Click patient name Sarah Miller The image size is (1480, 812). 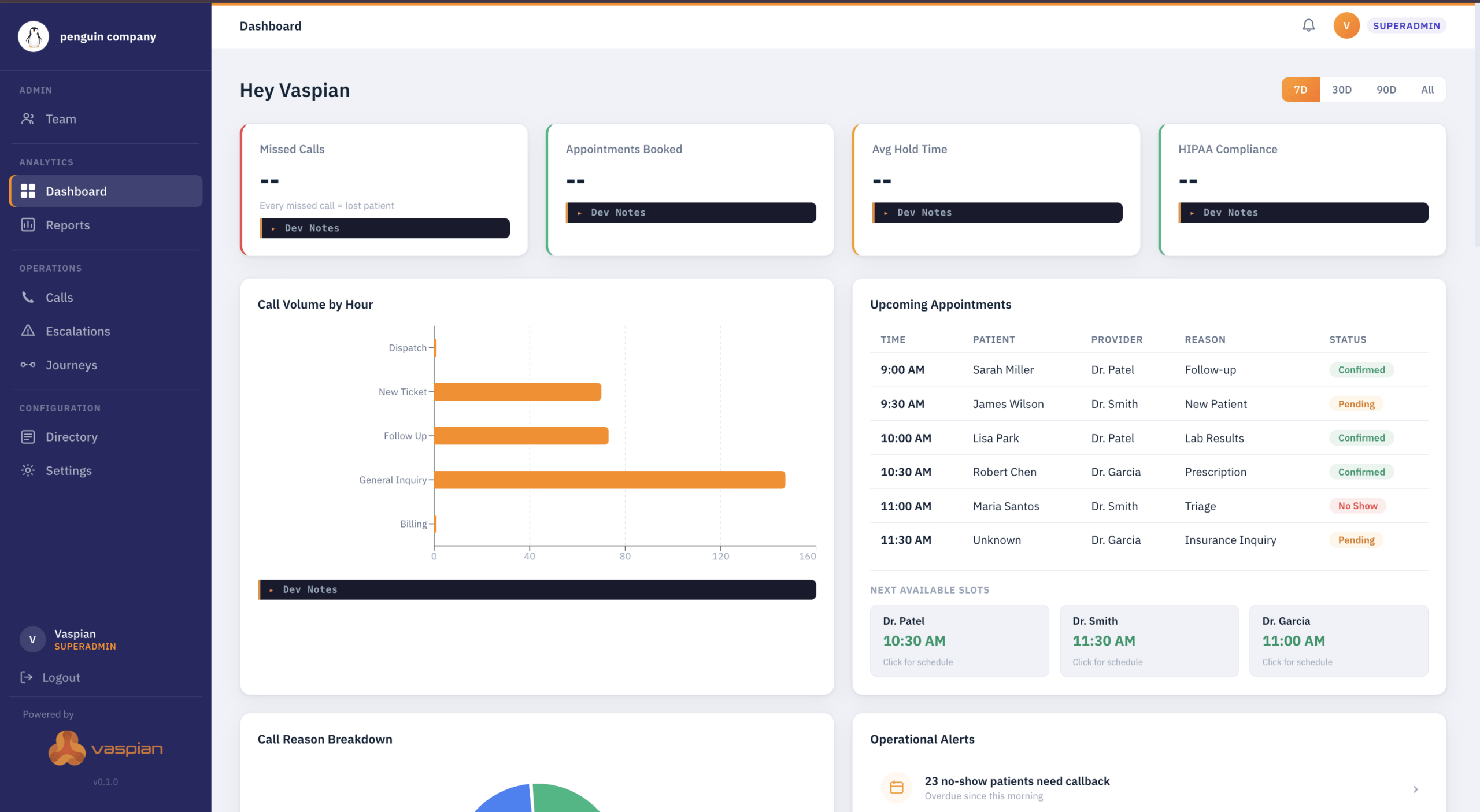coord(1003,370)
